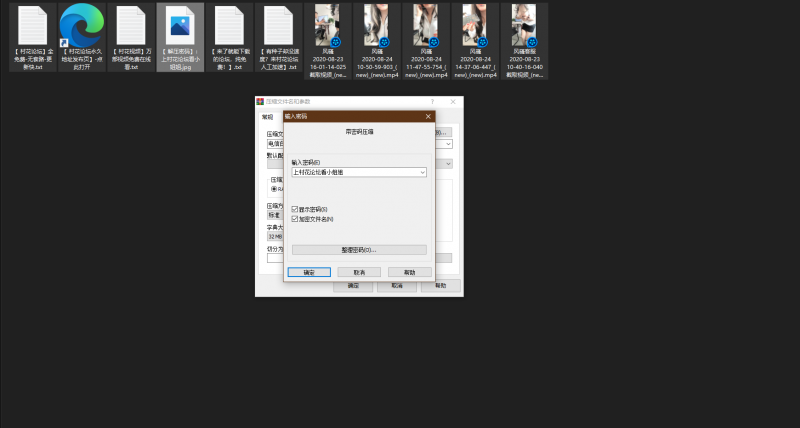Click the fifth file, a .txt document

click(230, 27)
